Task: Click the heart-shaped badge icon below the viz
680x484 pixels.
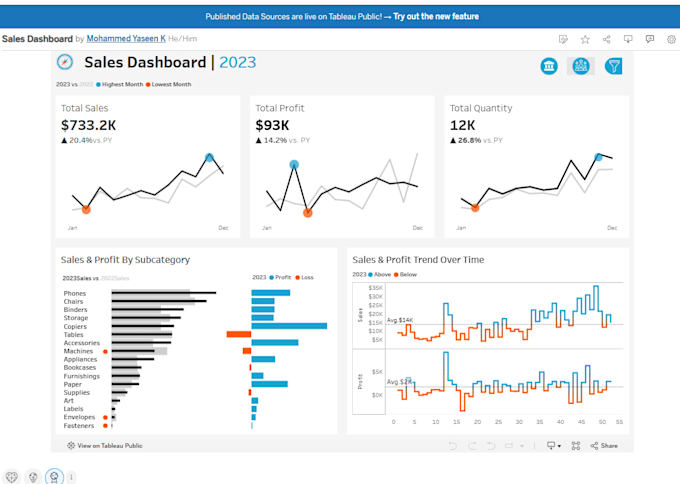Action: tap(12, 477)
